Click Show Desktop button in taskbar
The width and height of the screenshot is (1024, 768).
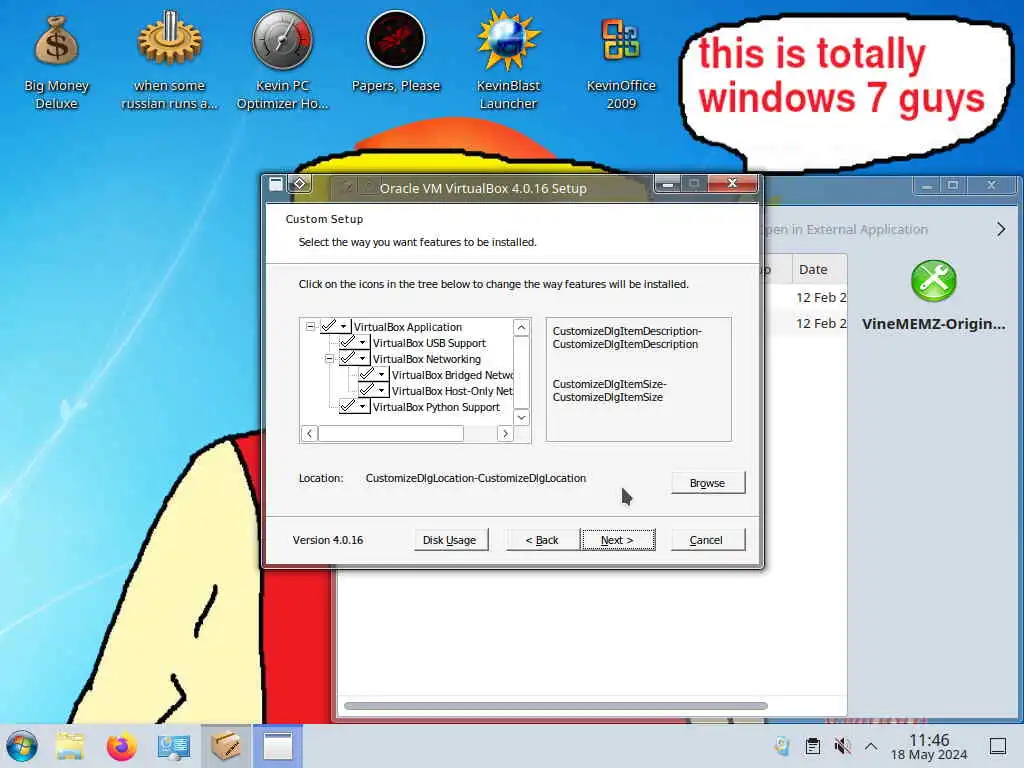tap(997, 746)
